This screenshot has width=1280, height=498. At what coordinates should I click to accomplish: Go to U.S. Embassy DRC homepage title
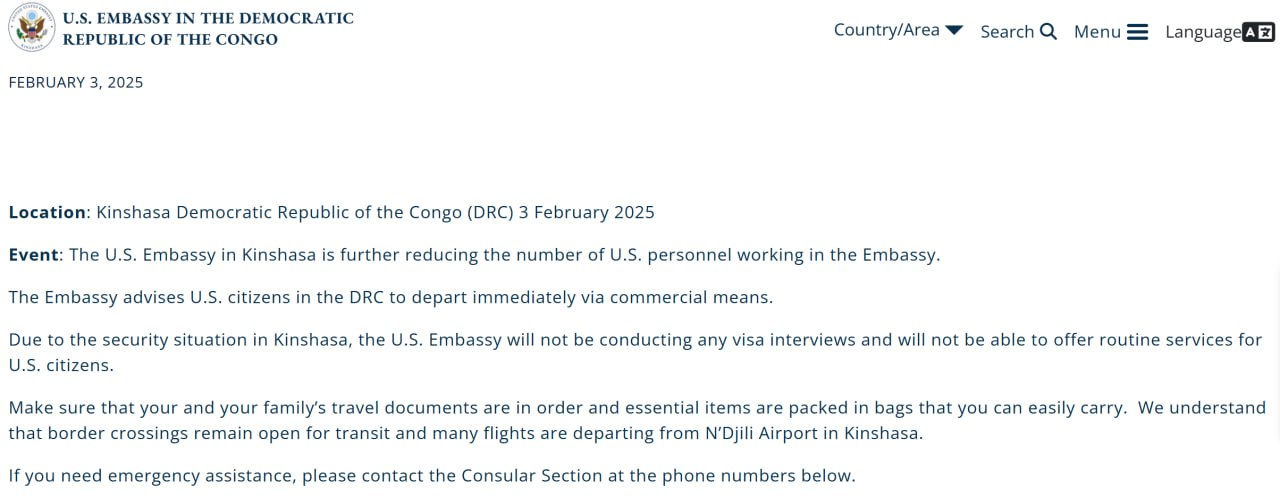click(x=208, y=29)
